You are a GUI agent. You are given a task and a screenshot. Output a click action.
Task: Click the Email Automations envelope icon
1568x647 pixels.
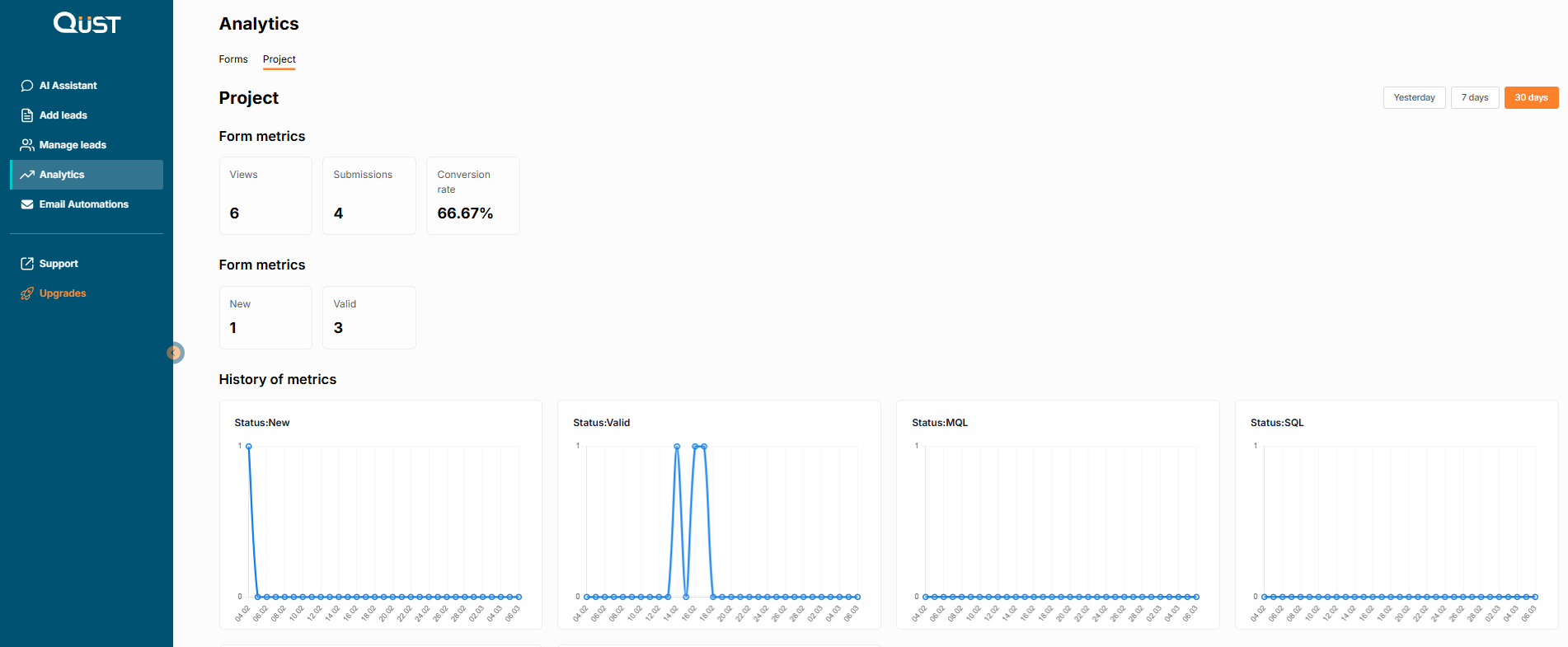27,204
